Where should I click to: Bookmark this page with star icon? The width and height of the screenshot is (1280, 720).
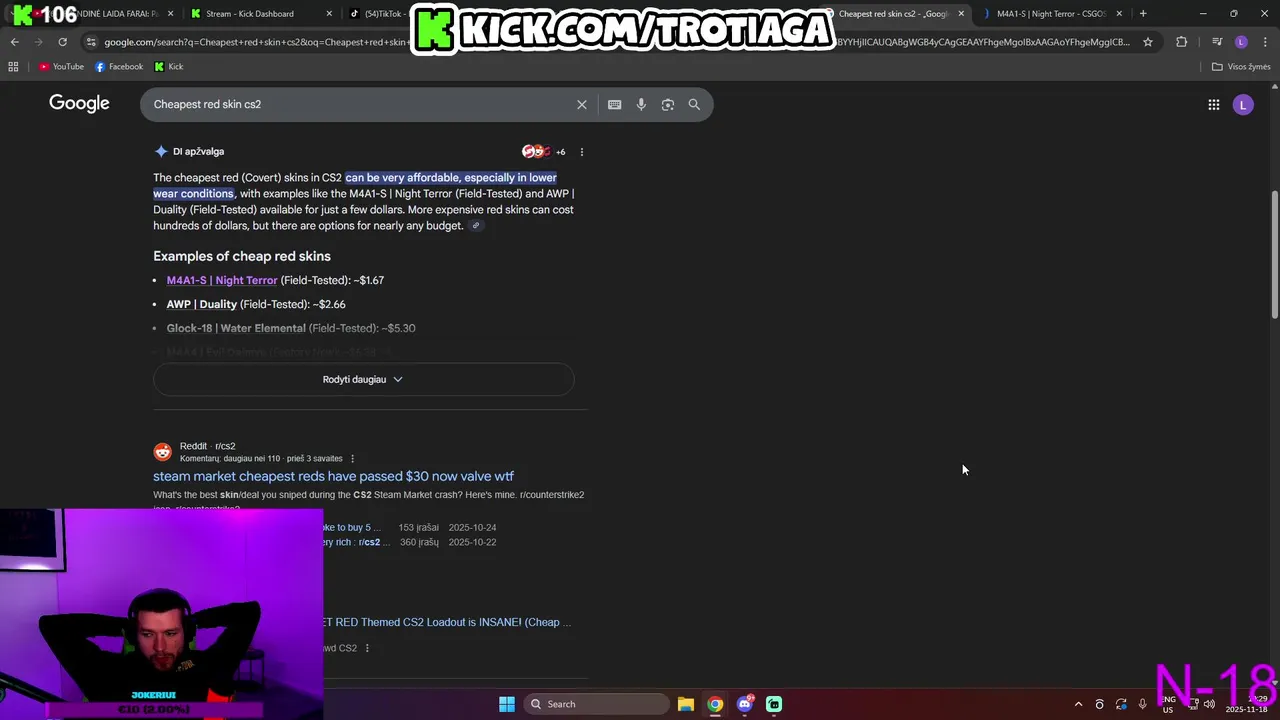click(x=1148, y=42)
